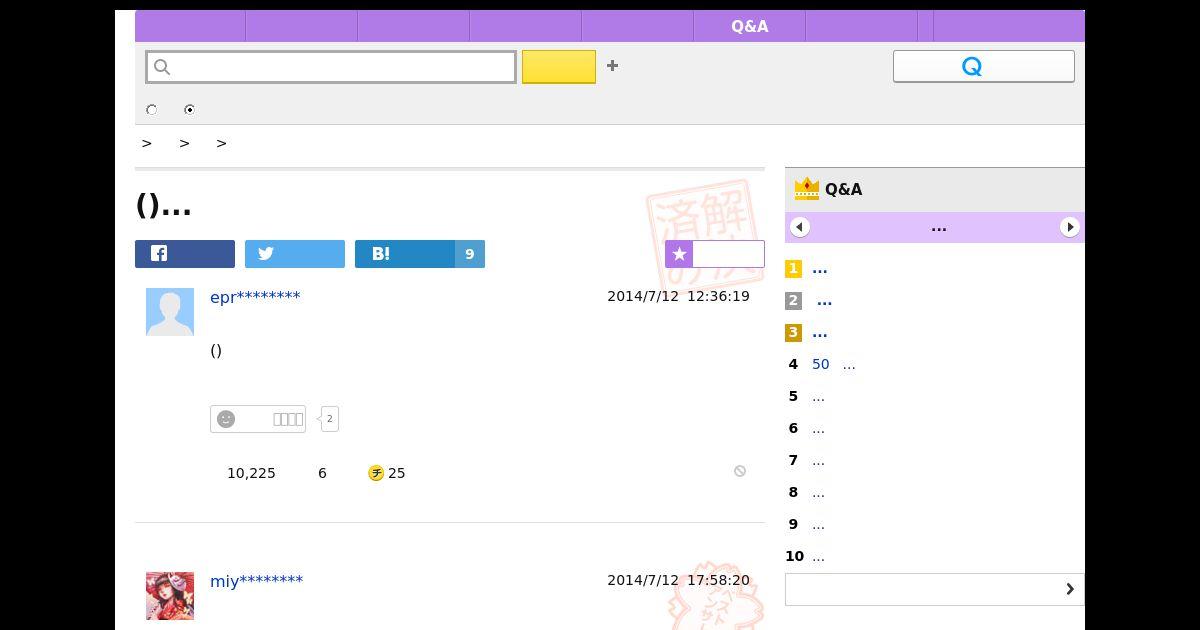This screenshot has width=1200, height=630.
Task: Click the ask-question button with Q logo
Action: click(x=984, y=66)
